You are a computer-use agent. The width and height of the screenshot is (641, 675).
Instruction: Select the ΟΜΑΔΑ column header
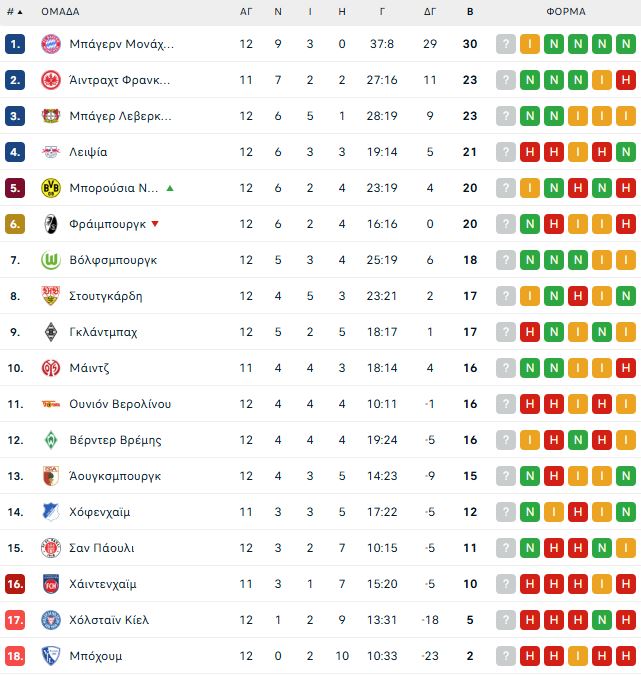pos(60,12)
